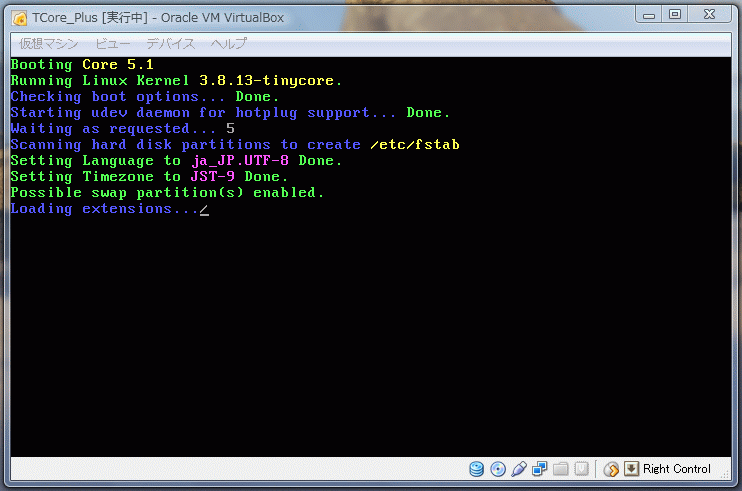Open the shared folders status icon
The width and height of the screenshot is (742, 491).
click(561, 469)
